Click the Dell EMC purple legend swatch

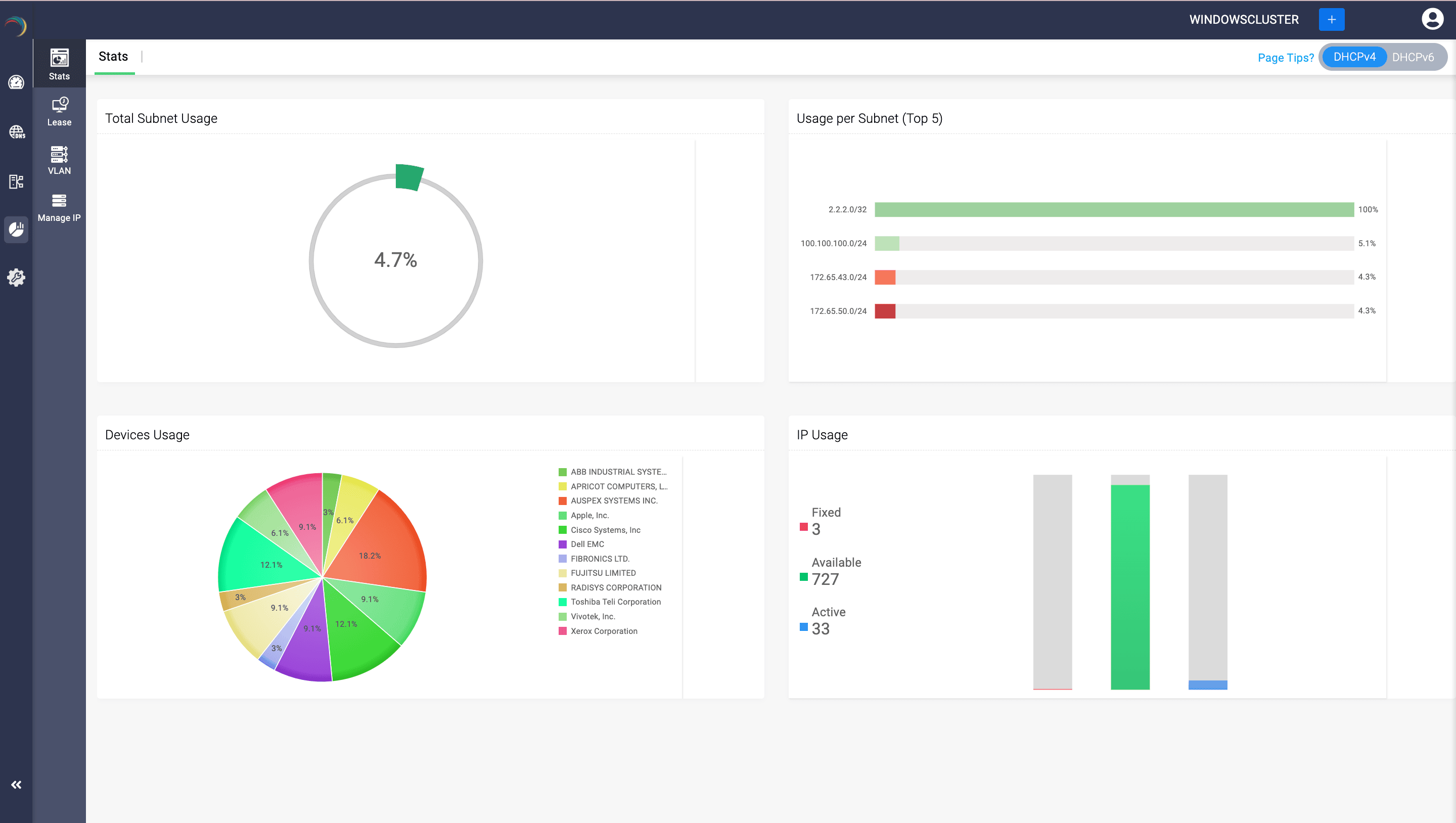pos(562,544)
